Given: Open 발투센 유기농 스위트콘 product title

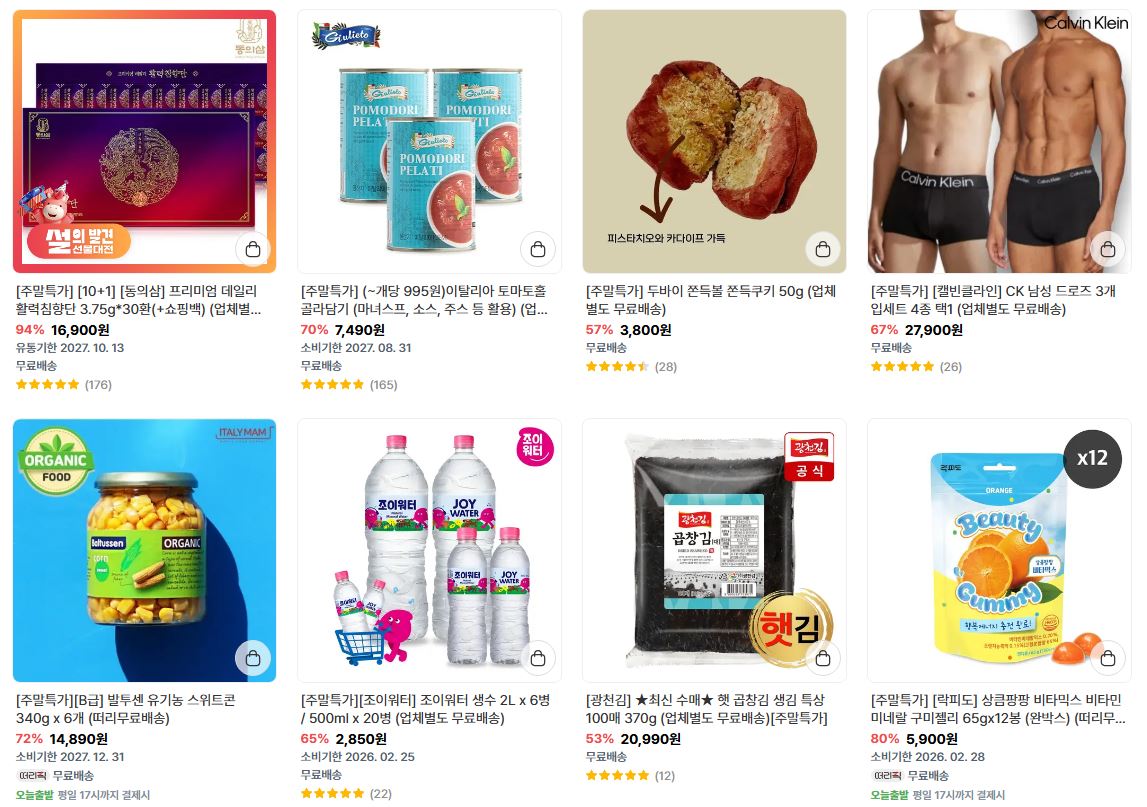Looking at the screenshot, I should [x=126, y=709].
